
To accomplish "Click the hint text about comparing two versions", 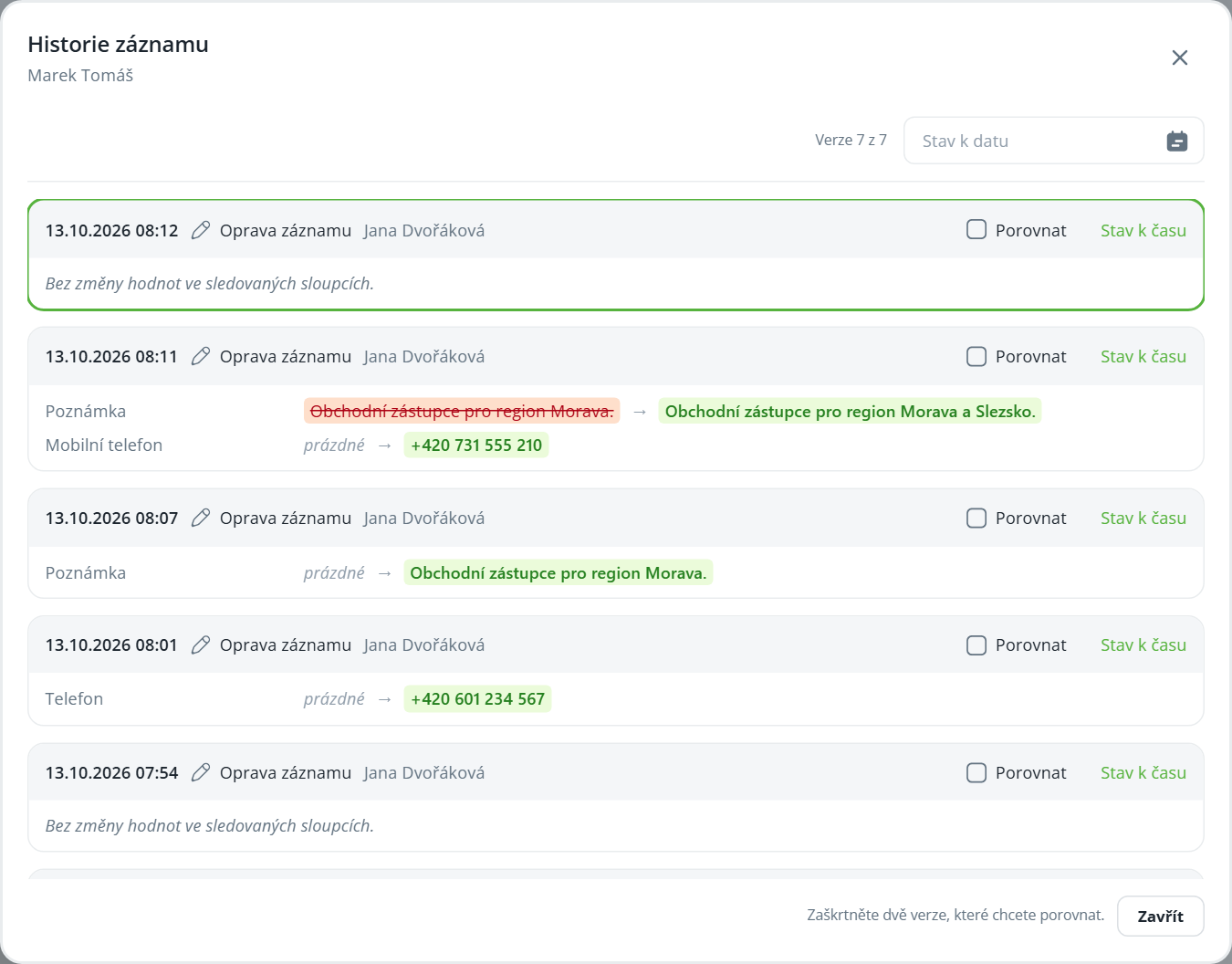I will pos(955,915).
